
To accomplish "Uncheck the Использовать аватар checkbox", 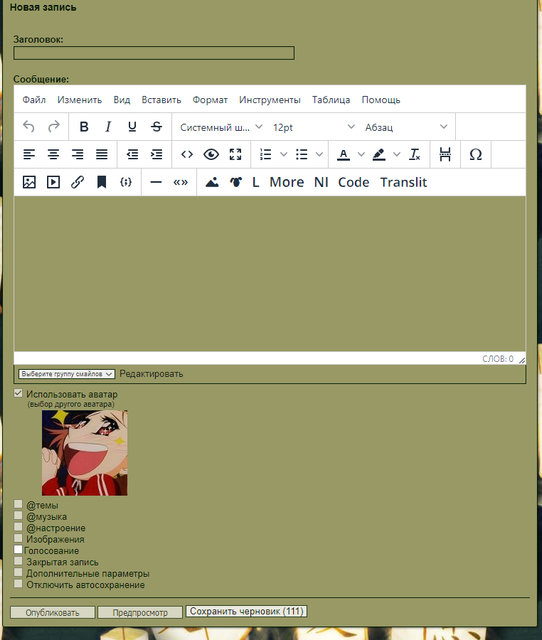I will click(18, 393).
